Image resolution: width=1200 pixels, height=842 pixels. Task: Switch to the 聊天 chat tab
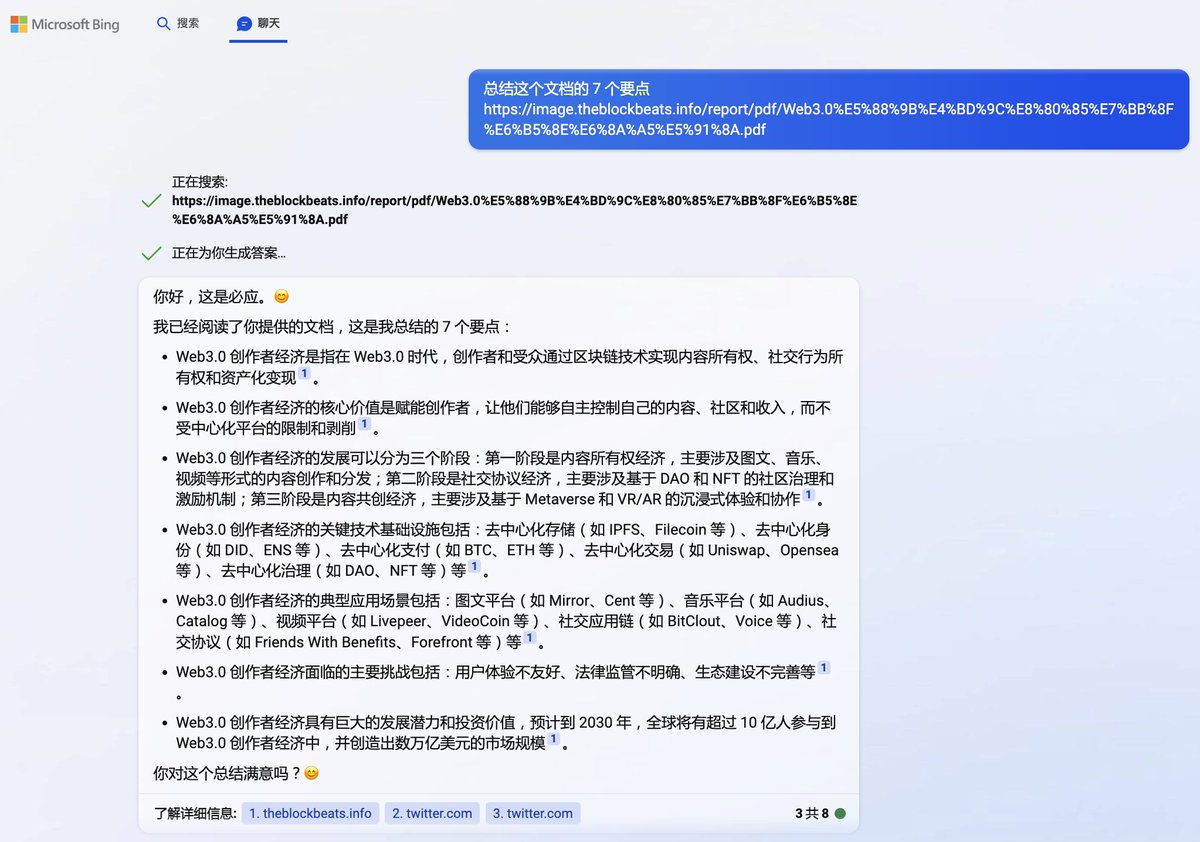(x=258, y=23)
